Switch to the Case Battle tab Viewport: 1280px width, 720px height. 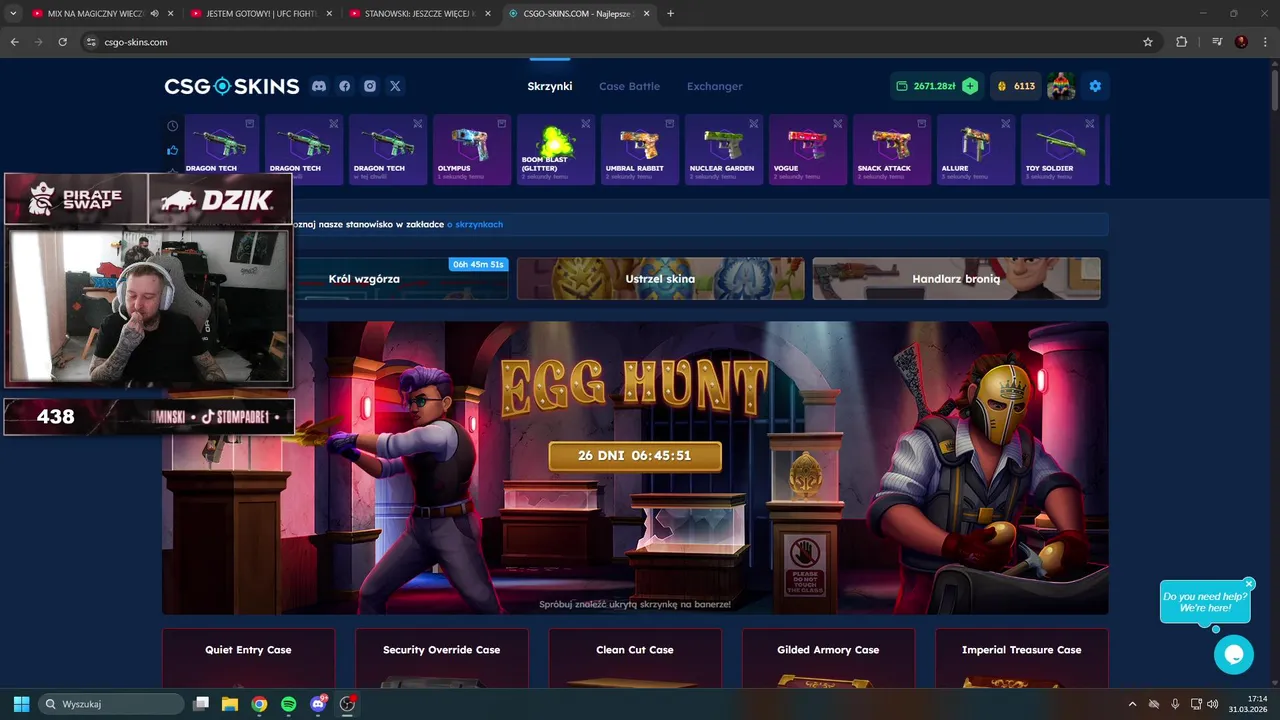coord(629,86)
